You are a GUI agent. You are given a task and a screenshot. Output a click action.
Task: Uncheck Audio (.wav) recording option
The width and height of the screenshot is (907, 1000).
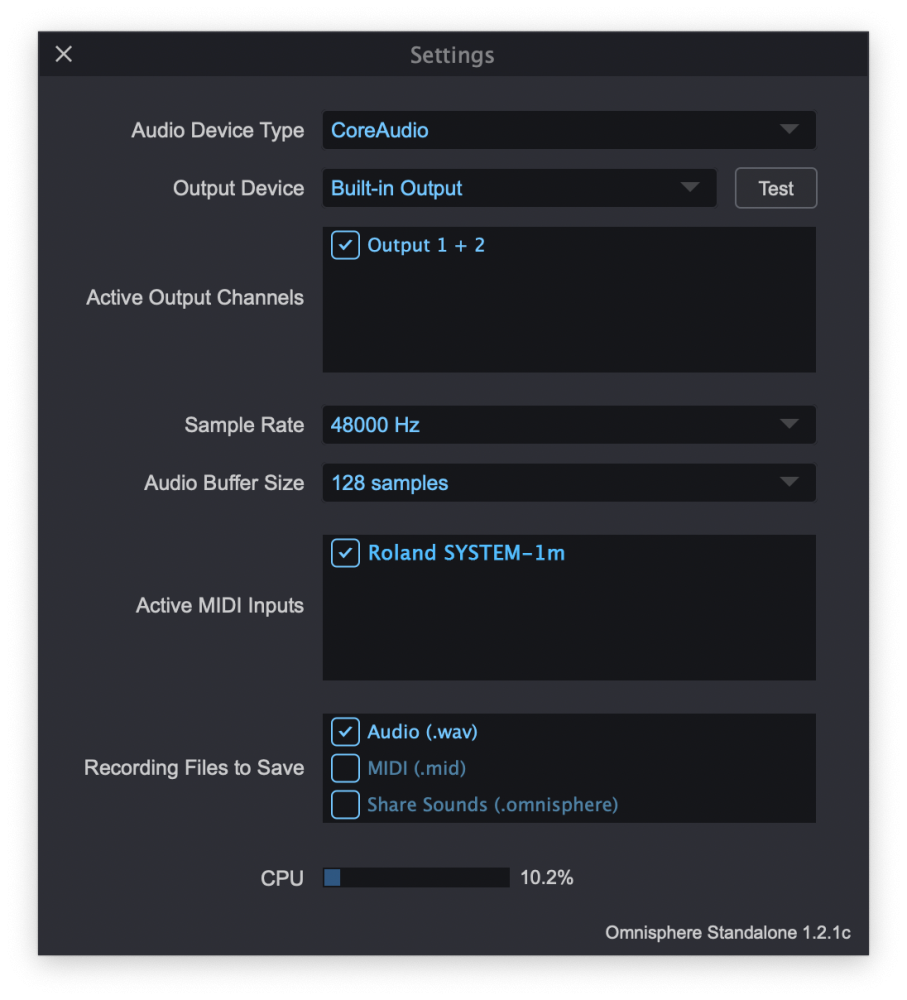(x=346, y=732)
